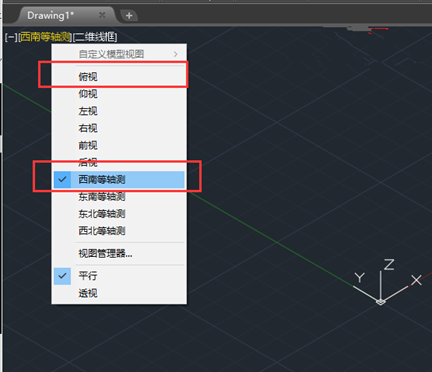Click the UCS axis origin icon
Screen dimensions: 432x372
(x=381, y=302)
